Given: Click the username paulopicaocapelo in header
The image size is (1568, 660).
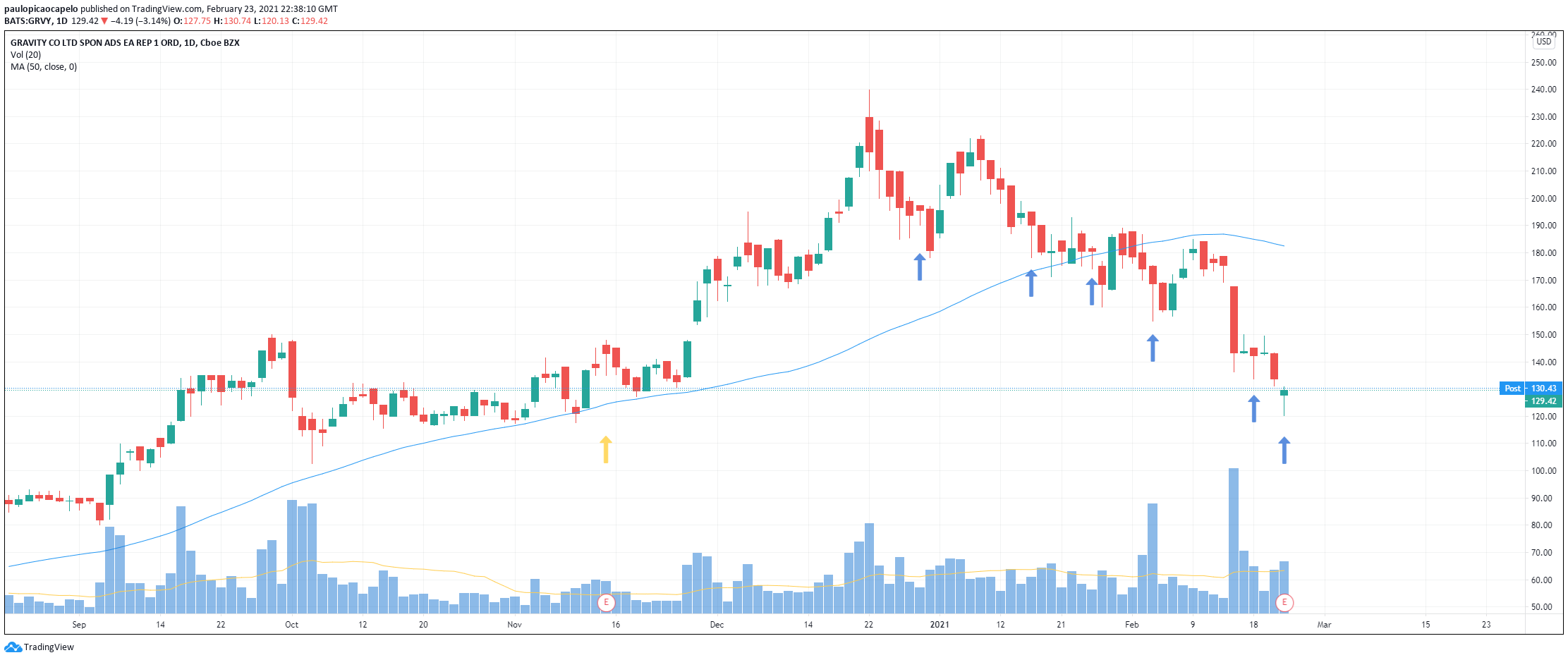Looking at the screenshot, I should [x=41, y=9].
